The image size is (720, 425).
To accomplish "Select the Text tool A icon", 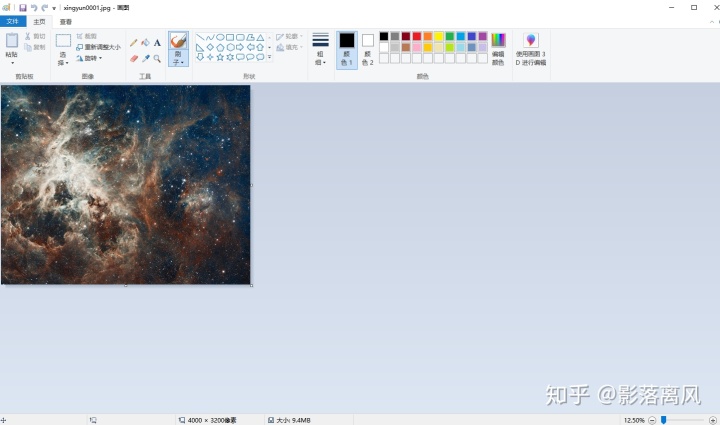I will pos(157,43).
